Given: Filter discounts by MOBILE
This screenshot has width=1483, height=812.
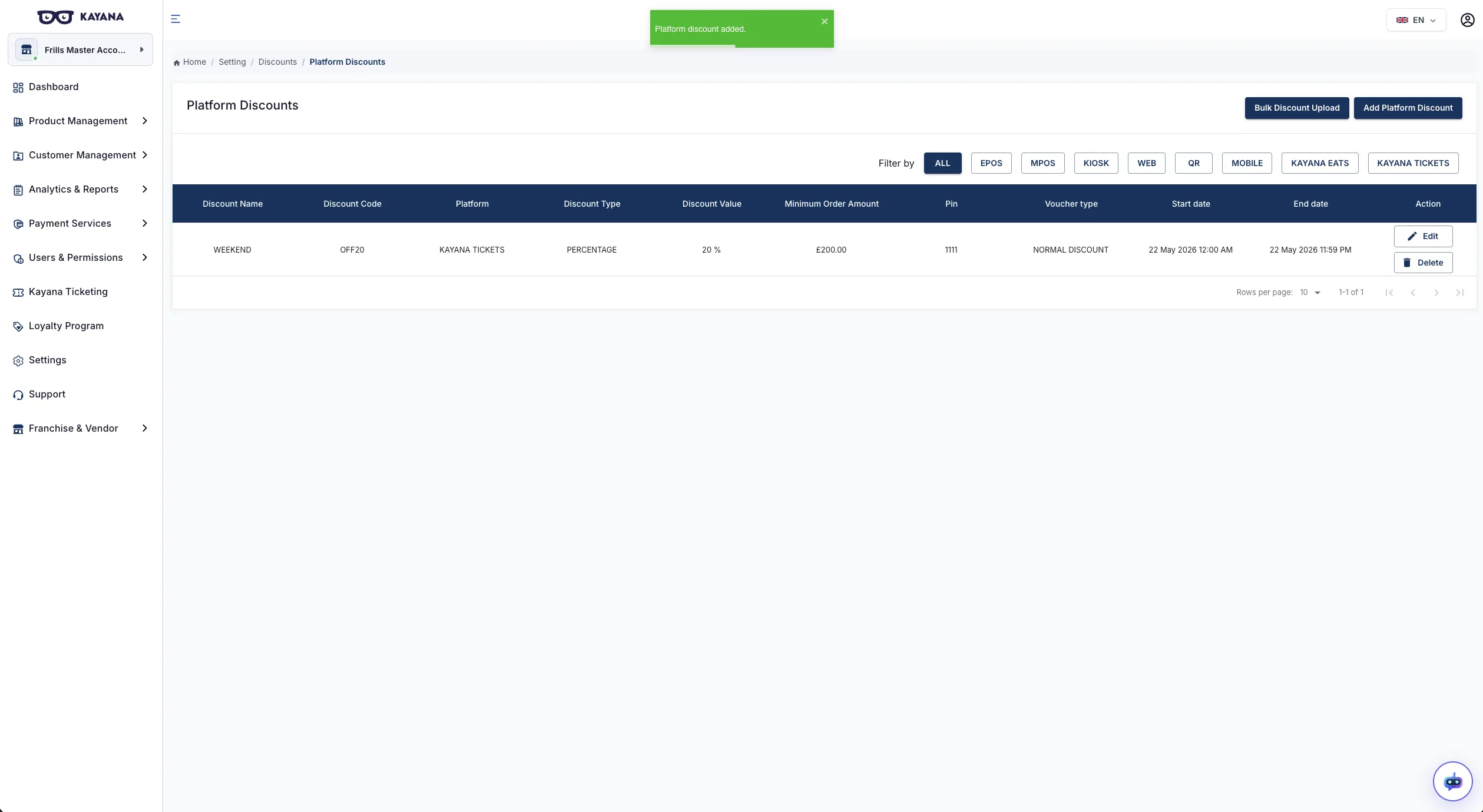Looking at the screenshot, I should click(x=1247, y=163).
